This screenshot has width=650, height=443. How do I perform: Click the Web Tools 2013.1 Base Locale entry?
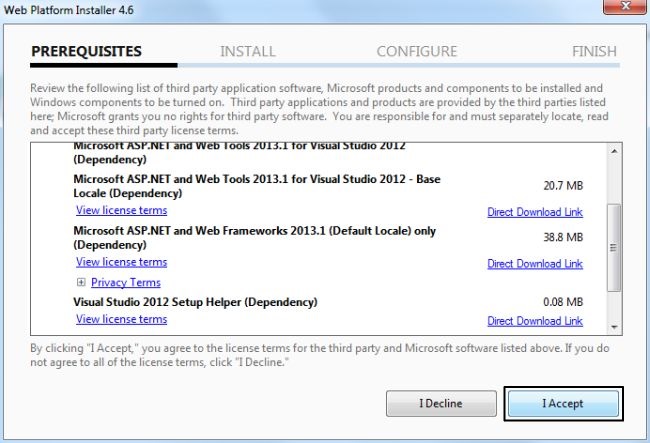click(x=257, y=186)
